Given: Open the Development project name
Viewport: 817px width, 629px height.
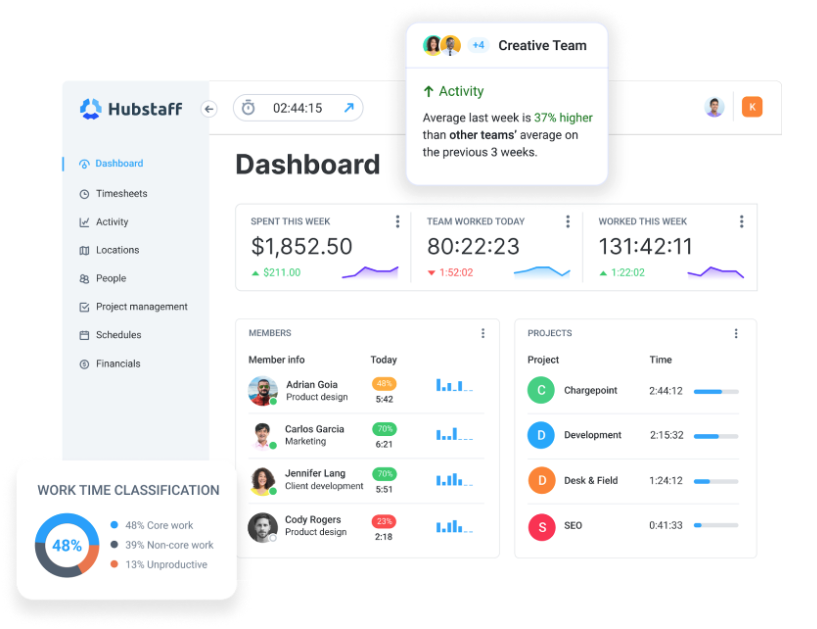Looking at the screenshot, I should (x=592, y=435).
